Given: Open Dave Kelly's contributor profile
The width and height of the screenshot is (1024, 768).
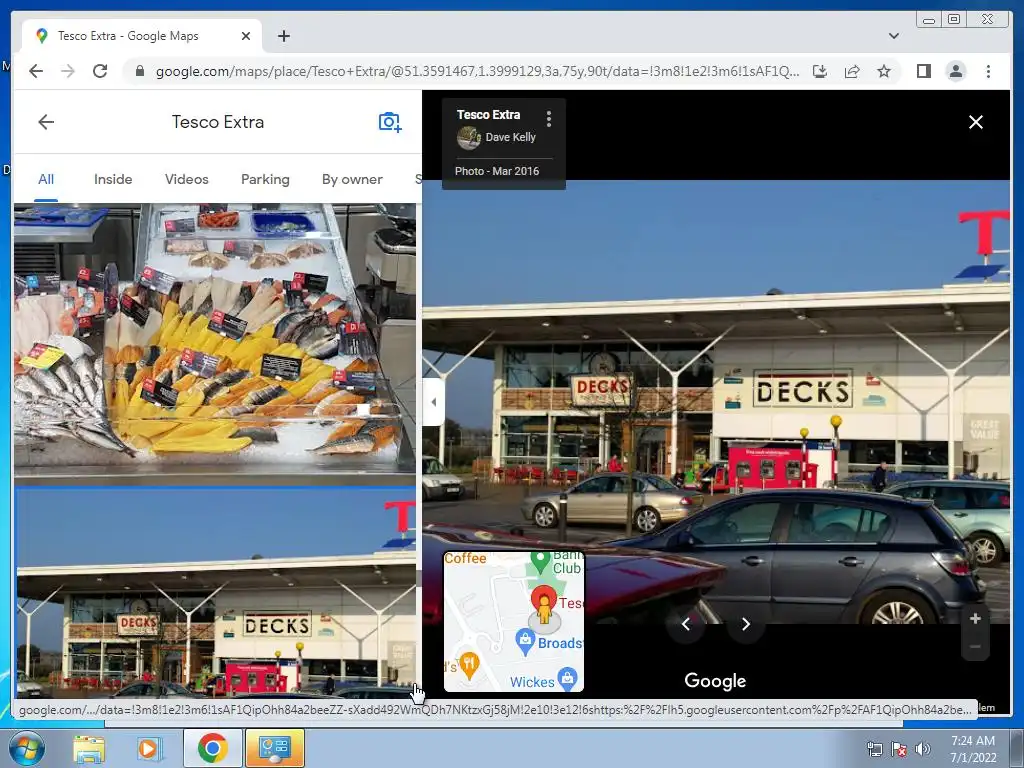Looking at the screenshot, I should point(510,137).
